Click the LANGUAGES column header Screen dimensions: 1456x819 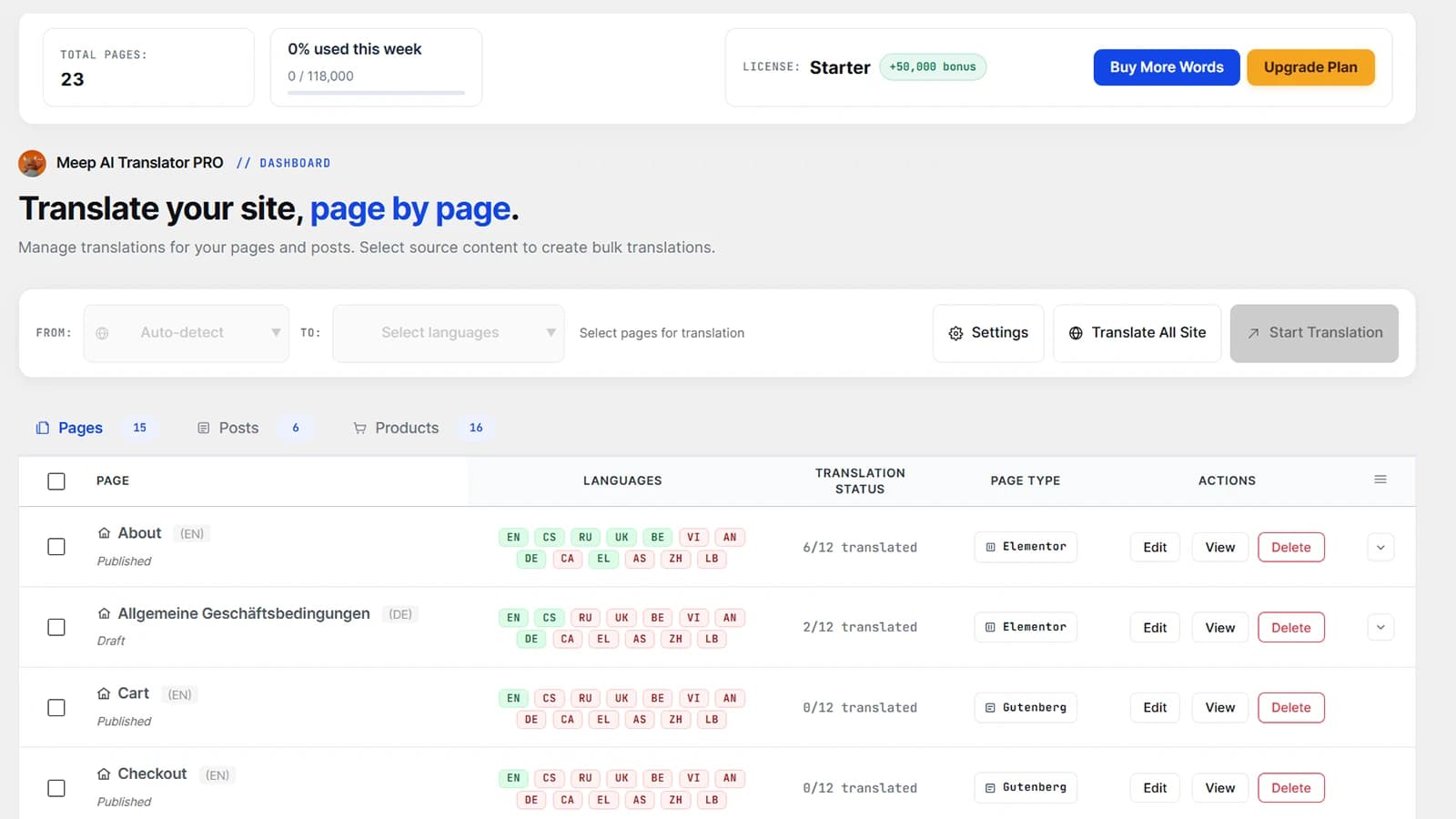622,480
